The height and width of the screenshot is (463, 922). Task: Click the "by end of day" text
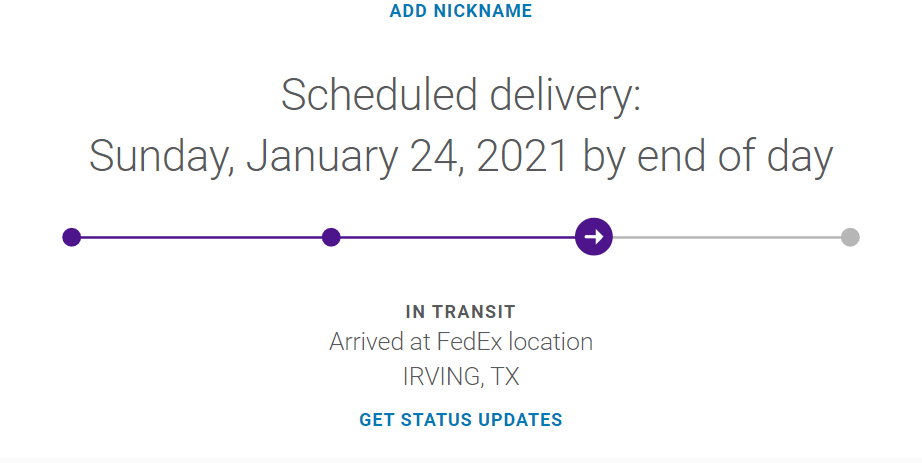[708, 157]
